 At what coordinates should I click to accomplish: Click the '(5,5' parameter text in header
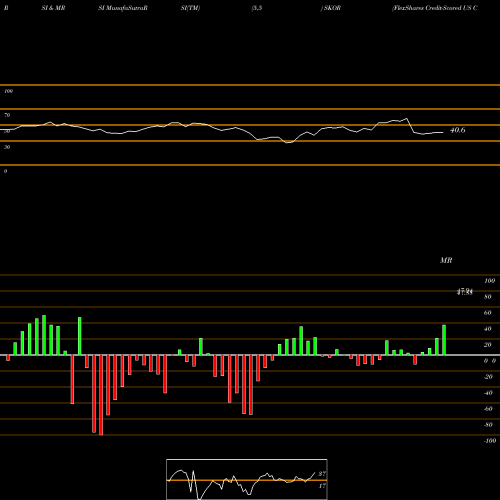click(x=257, y=8)
